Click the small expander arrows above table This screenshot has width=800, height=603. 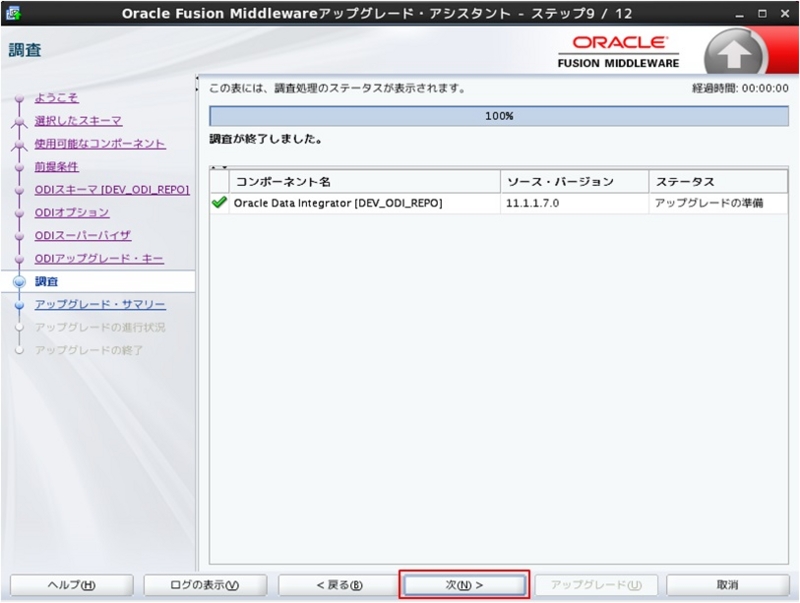point(219,167)
